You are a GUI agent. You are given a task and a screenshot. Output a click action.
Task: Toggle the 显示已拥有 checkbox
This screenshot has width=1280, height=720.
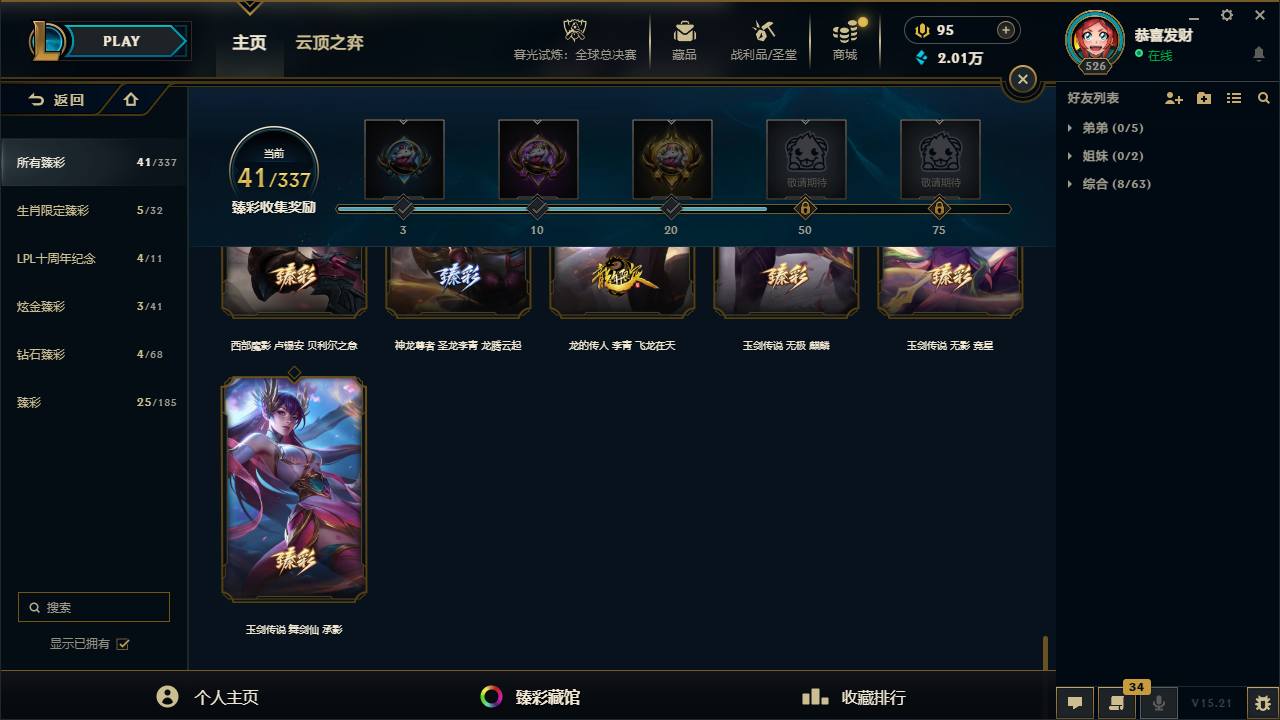pyautogui.click(x=123, y=644)
